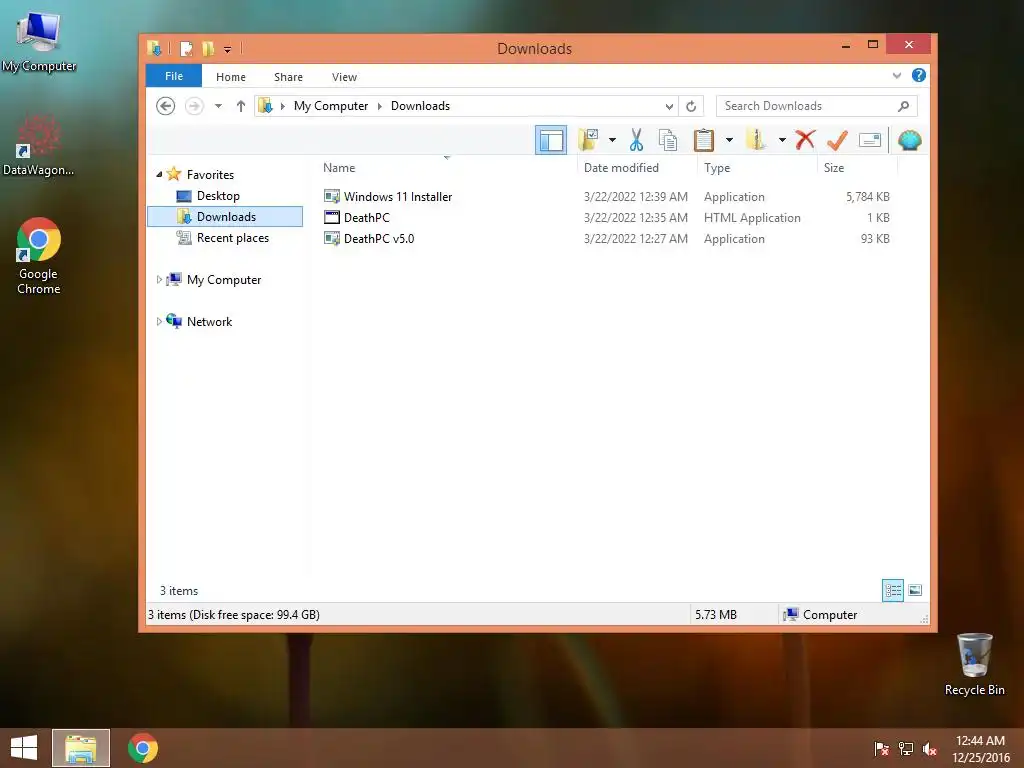Screen dimensions: 1024x768
Task: Click My Computer in the address bar
Action: 330,106
